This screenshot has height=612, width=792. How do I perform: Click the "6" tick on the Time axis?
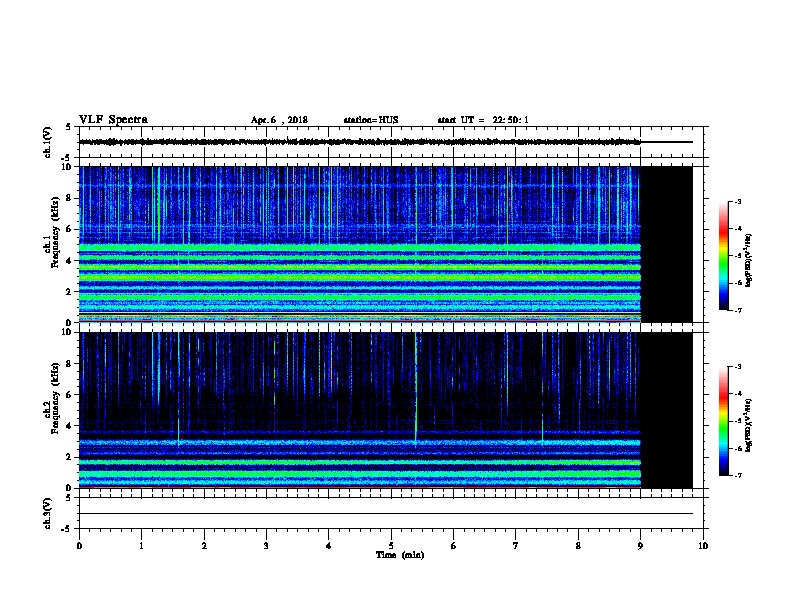click(453, 546)
